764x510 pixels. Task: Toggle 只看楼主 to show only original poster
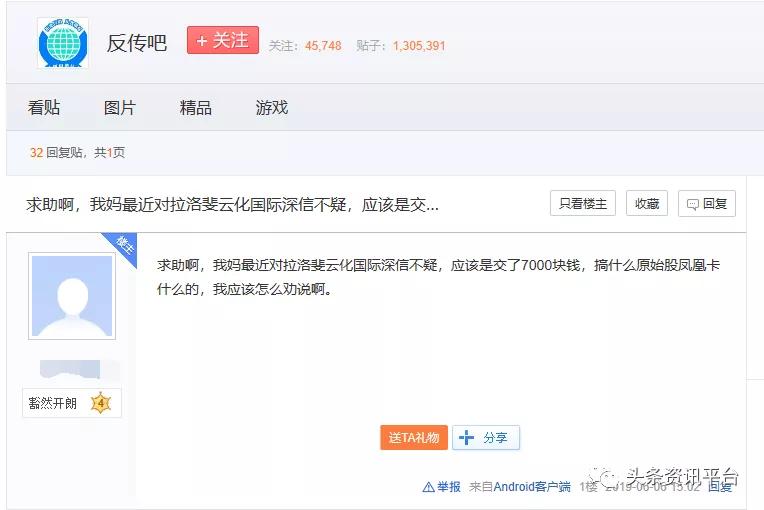(x=582, y=203)
